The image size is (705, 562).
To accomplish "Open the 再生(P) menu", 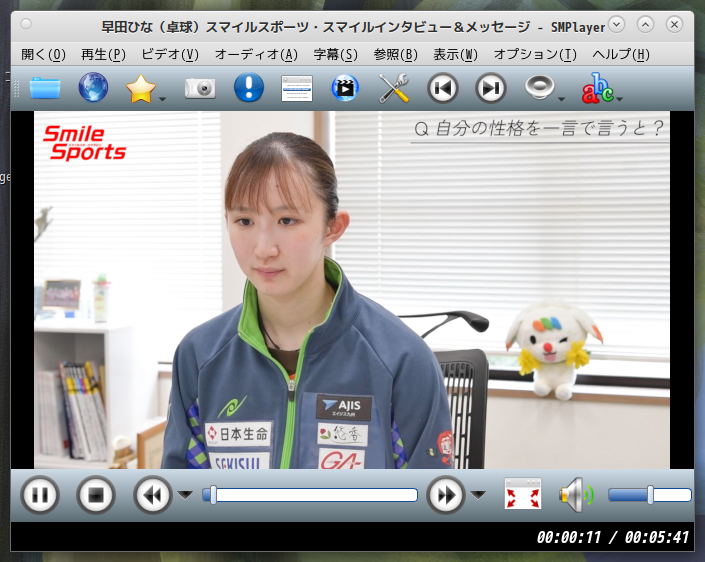I will coord(103,54).
